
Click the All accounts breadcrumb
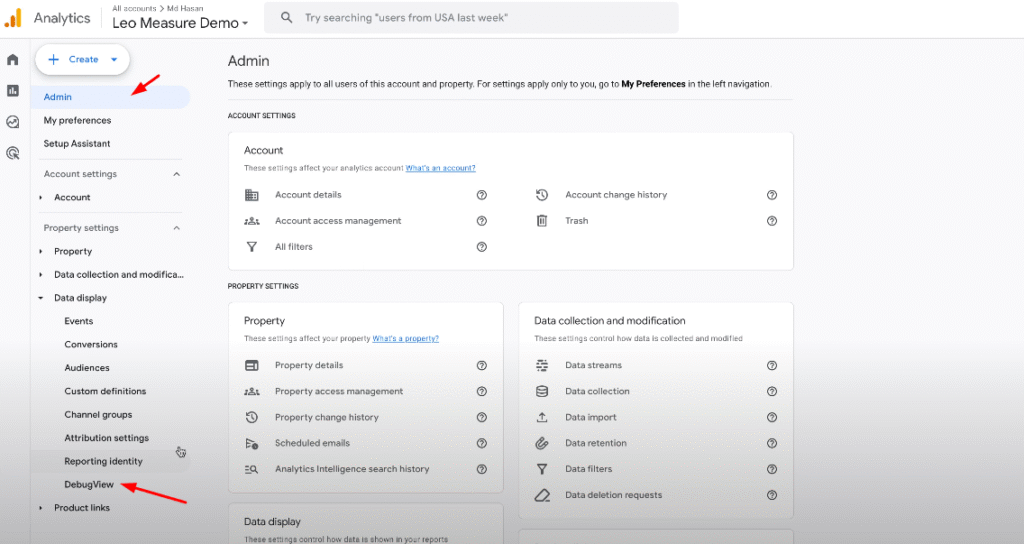pos(134,8)
